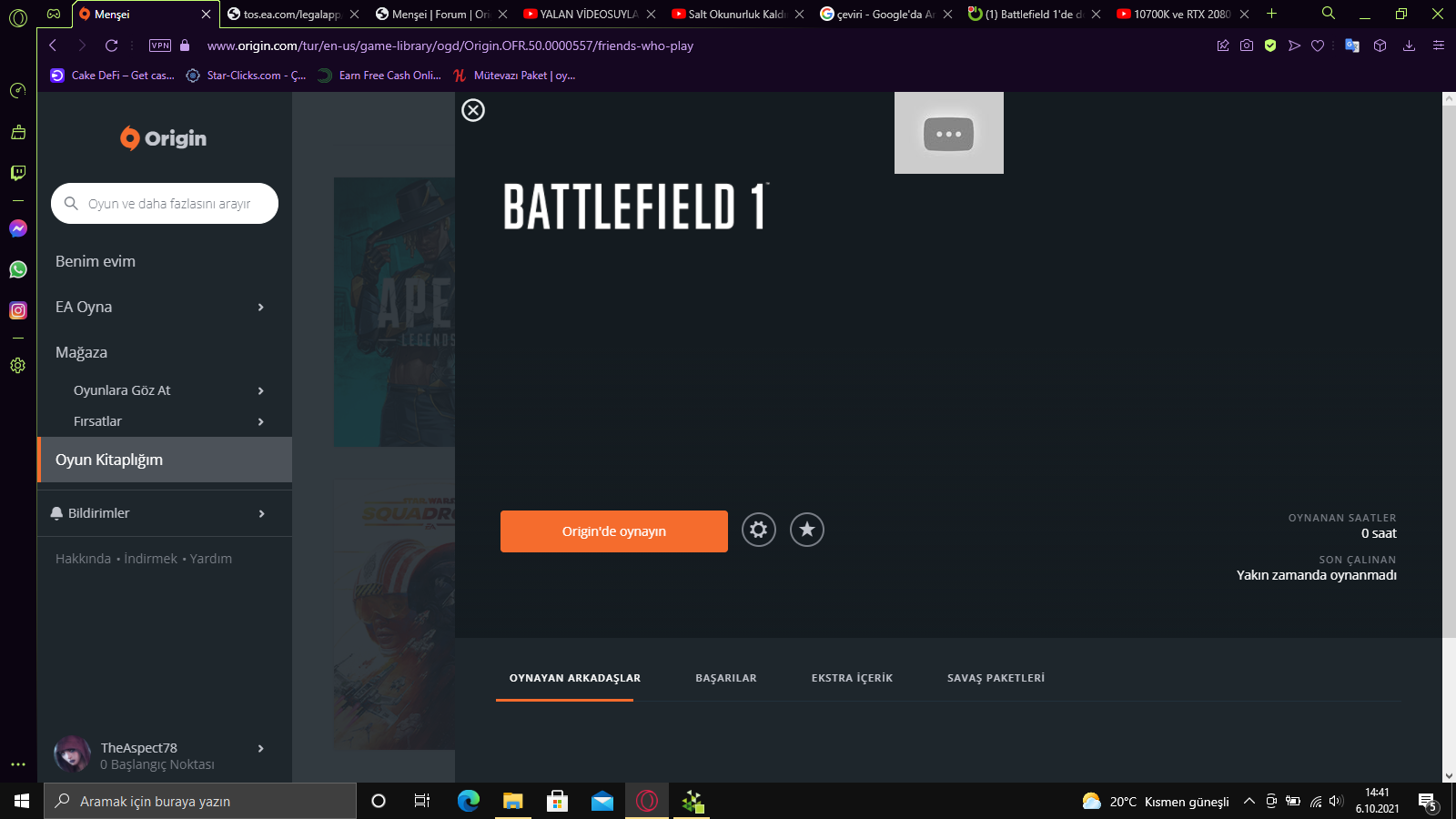The height and width of the screenshot is (819, 1456).
Task: Expand the Bildirimler notifications arrow
Action: pyautogui.click(x=261, y=513)
